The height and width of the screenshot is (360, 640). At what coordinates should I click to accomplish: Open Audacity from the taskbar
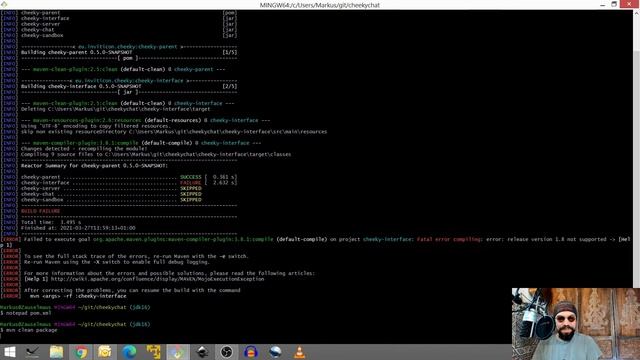pos(251,352)
